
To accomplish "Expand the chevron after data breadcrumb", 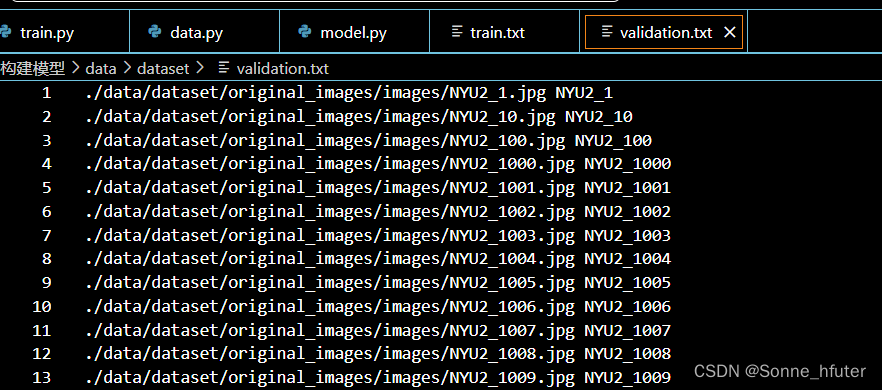I will [127, 69].
